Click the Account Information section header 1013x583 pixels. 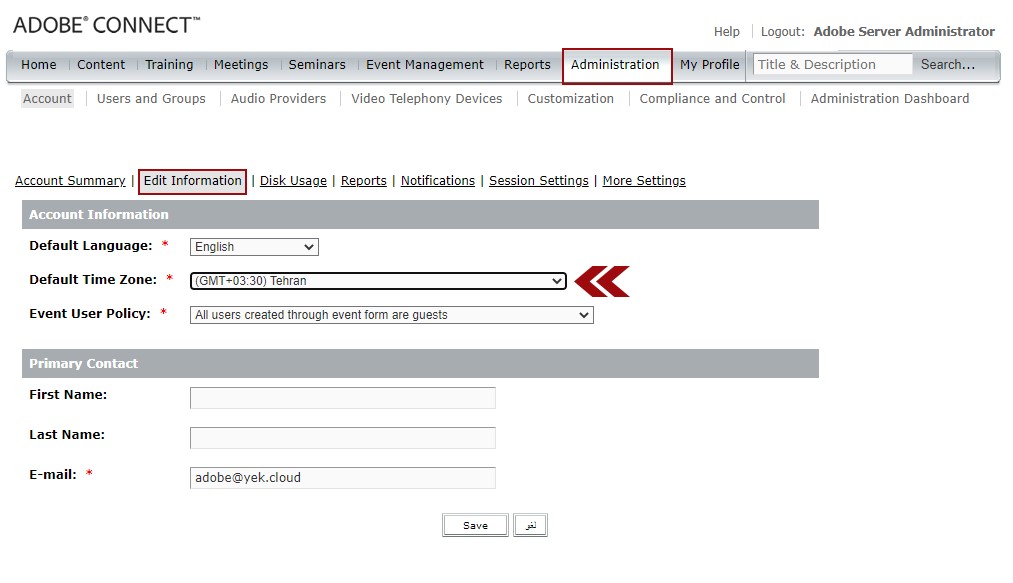(421, 215)
